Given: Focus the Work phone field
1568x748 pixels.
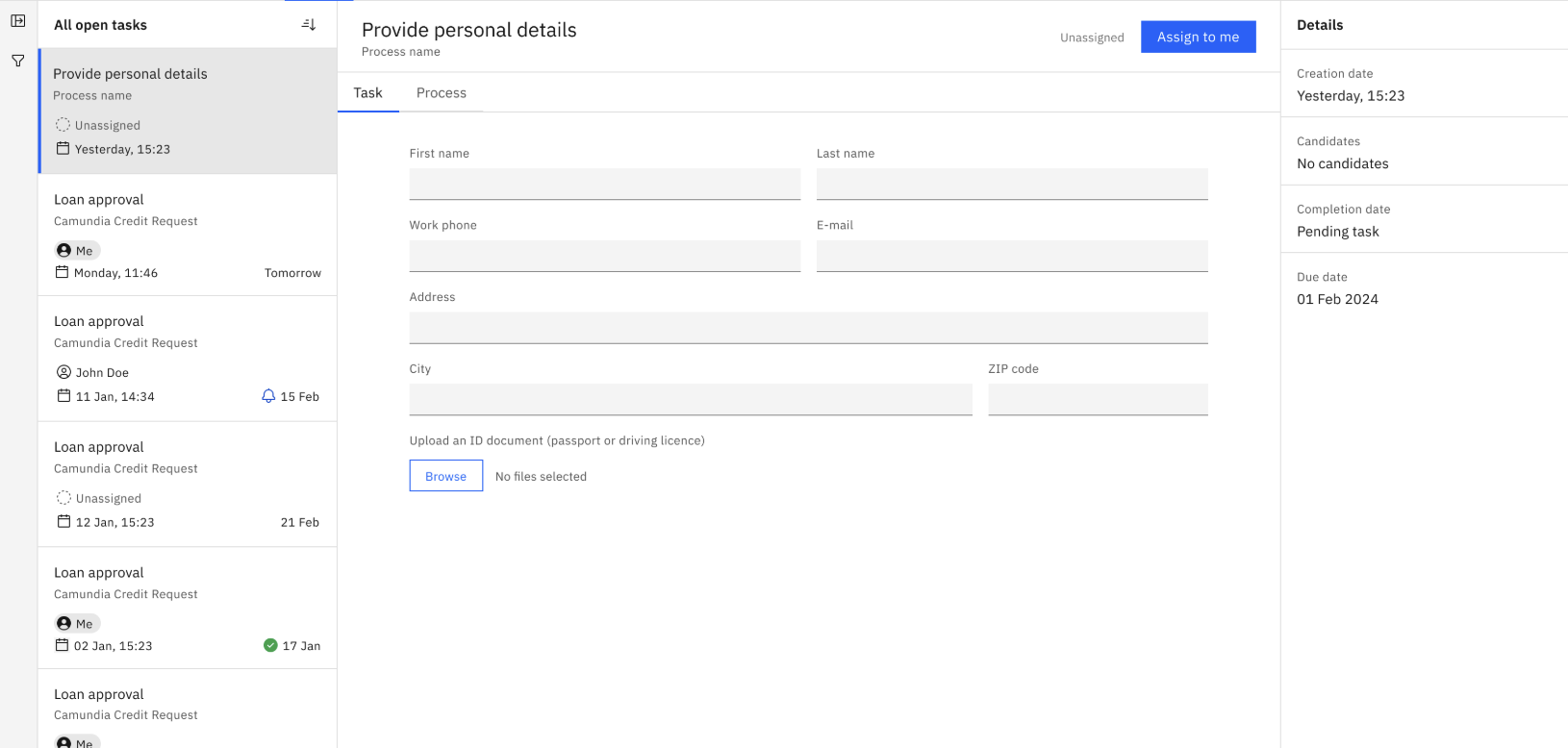Looking at the screenshot, I should pos(605,256).
